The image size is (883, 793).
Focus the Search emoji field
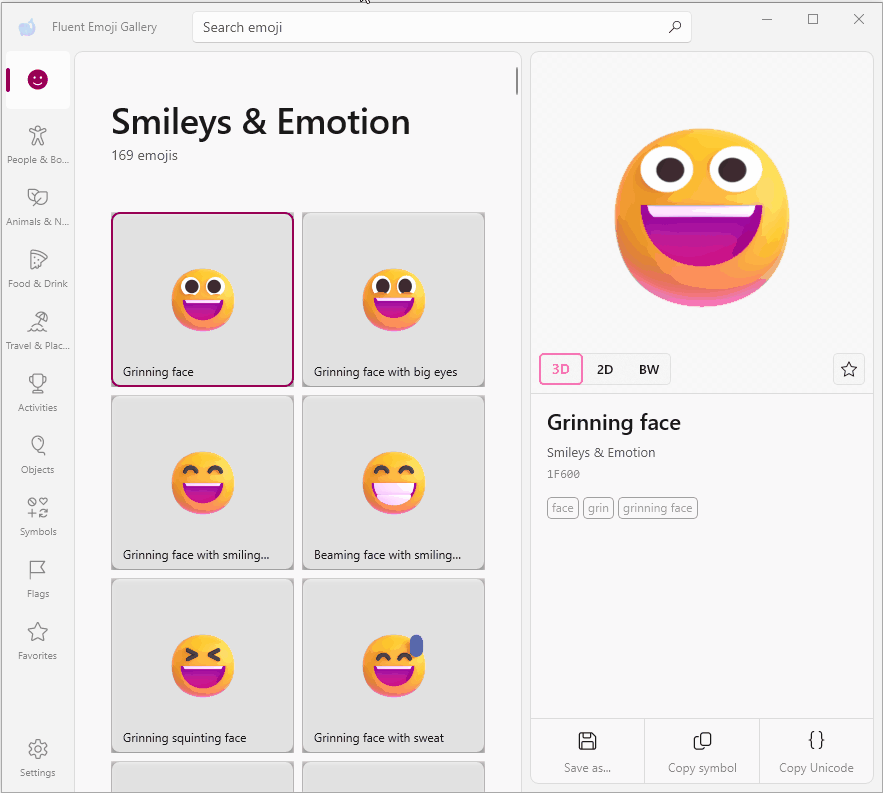coord(442,27)
